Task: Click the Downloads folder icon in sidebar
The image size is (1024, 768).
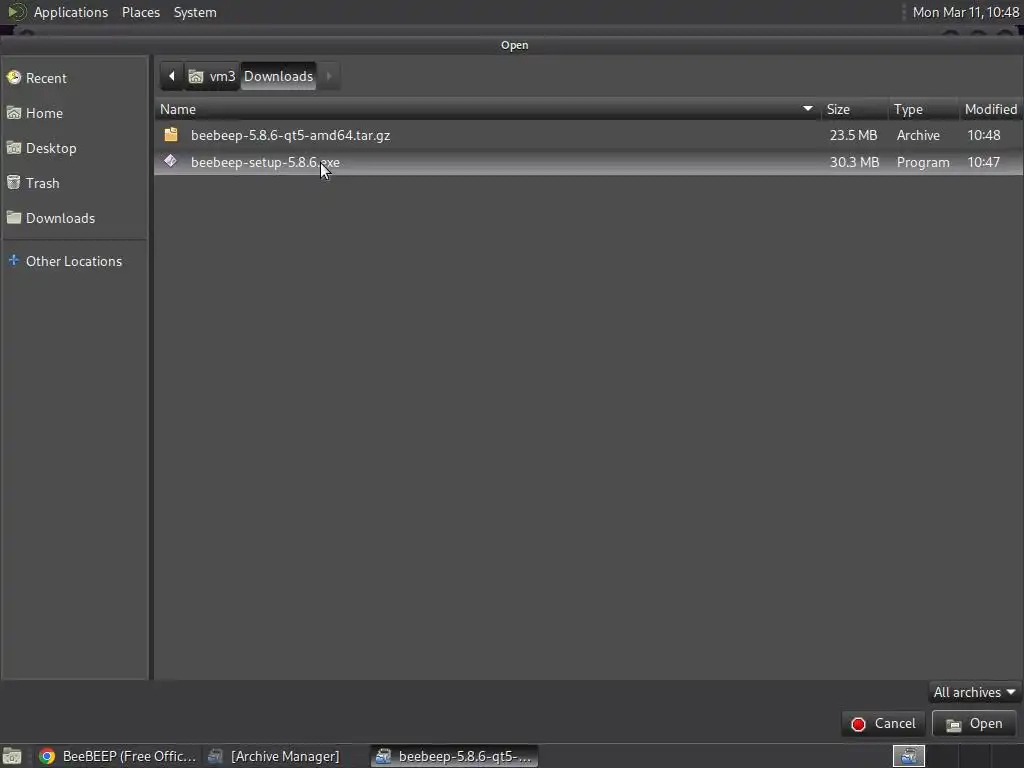Action: pyautogui.click(x=14, y=217)
